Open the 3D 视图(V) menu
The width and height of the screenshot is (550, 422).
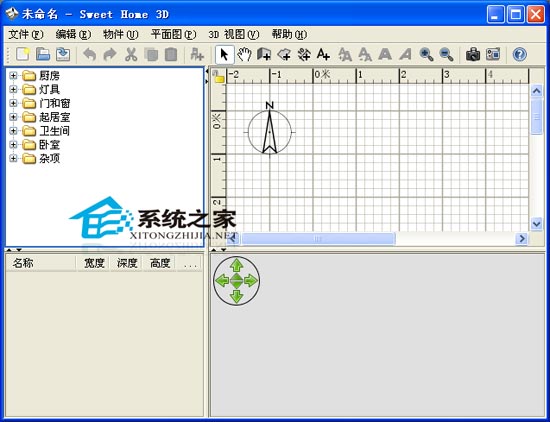234,34
